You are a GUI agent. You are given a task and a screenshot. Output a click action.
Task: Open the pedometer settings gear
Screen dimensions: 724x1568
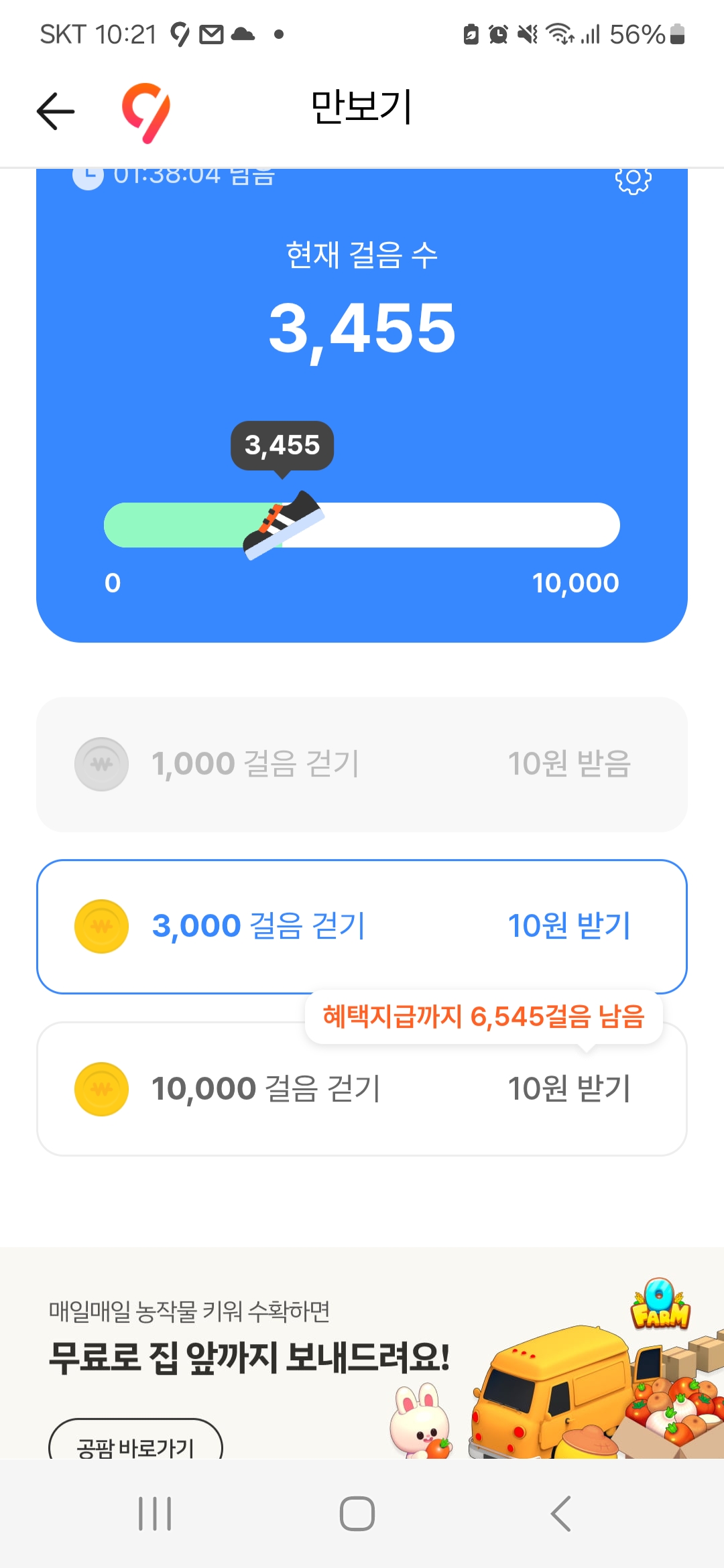(633, 179)
